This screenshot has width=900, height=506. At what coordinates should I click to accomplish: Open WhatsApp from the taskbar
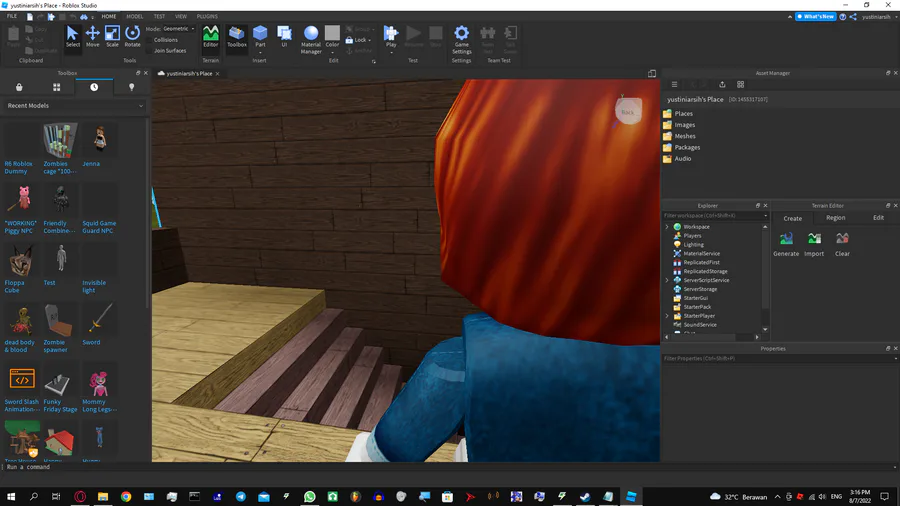point(309,497)
